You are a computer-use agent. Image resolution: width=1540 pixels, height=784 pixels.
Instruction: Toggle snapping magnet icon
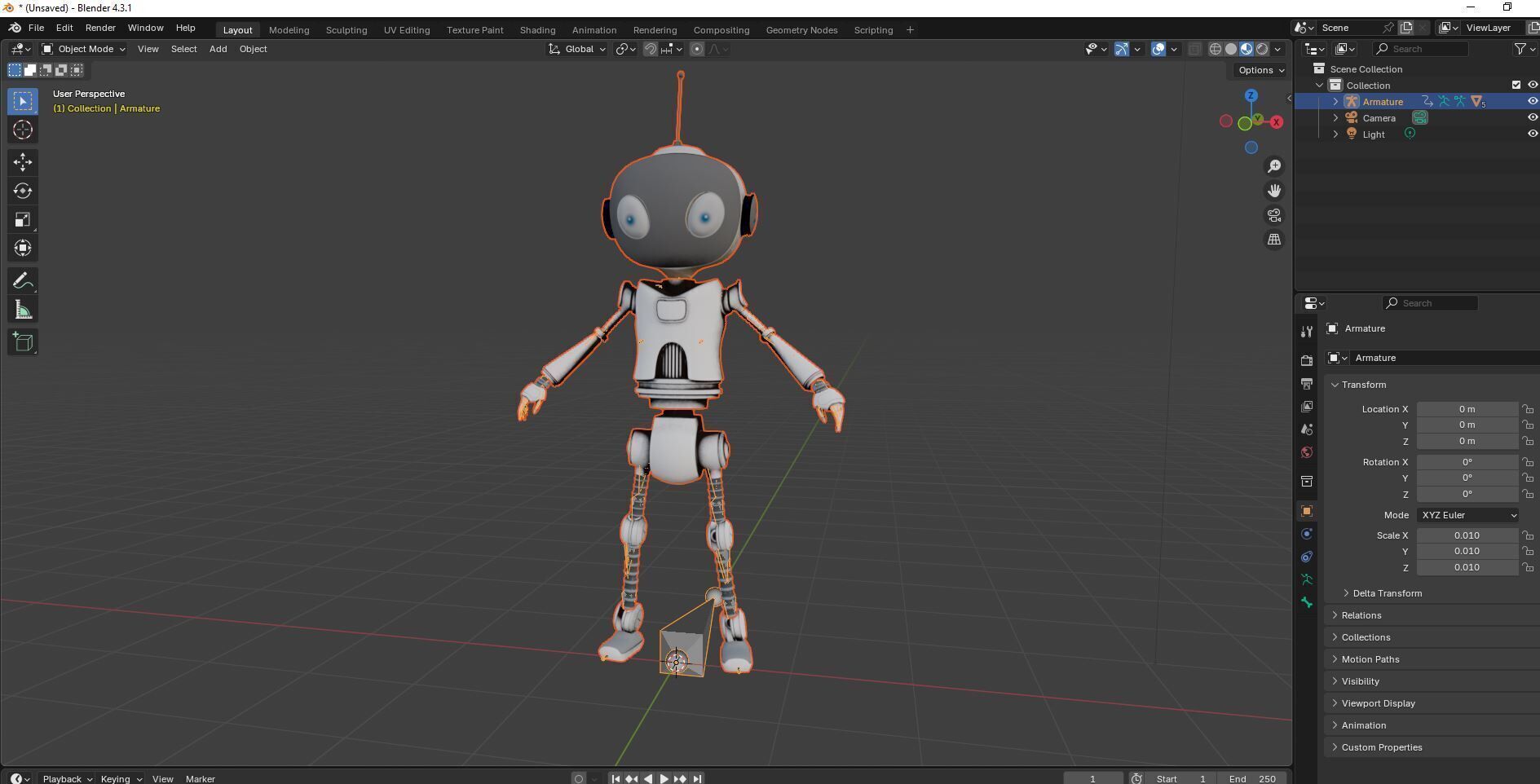650,49
